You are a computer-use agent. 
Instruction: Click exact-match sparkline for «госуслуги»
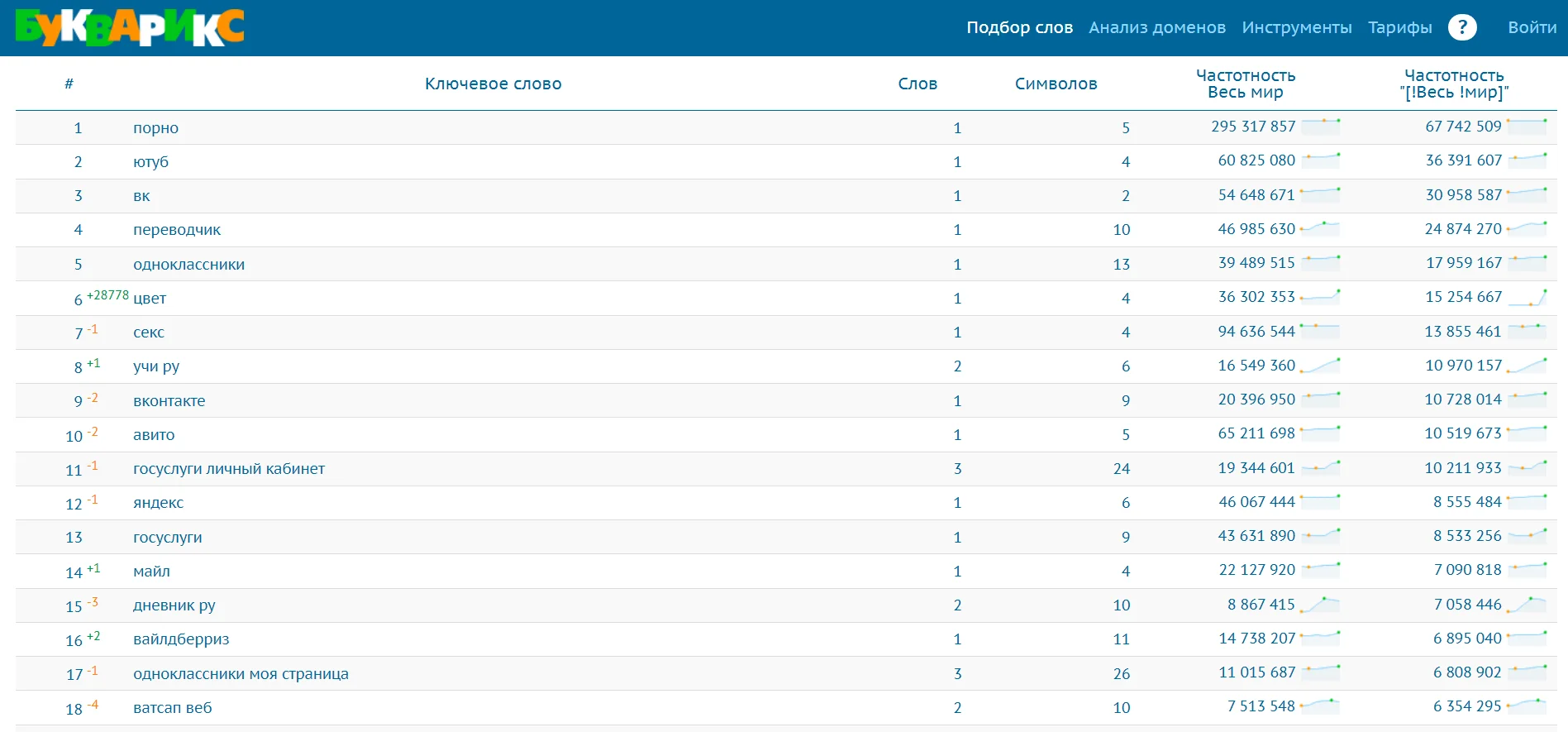(1526, 536)
